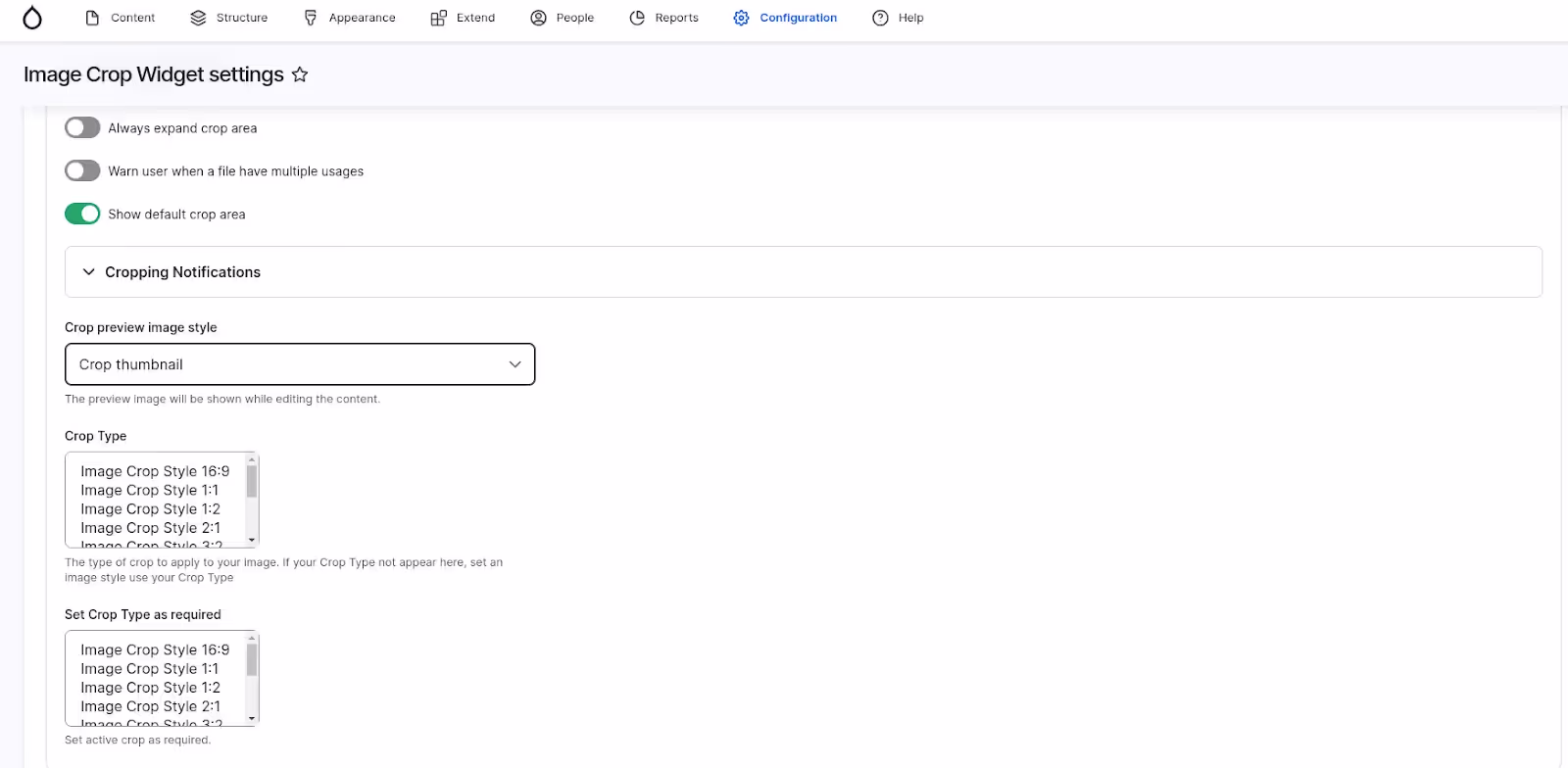This screenshot has height=768, width=1568.
Task: Click Always expand crop area label
Action: pyautogui.click(x=182, y=128)
